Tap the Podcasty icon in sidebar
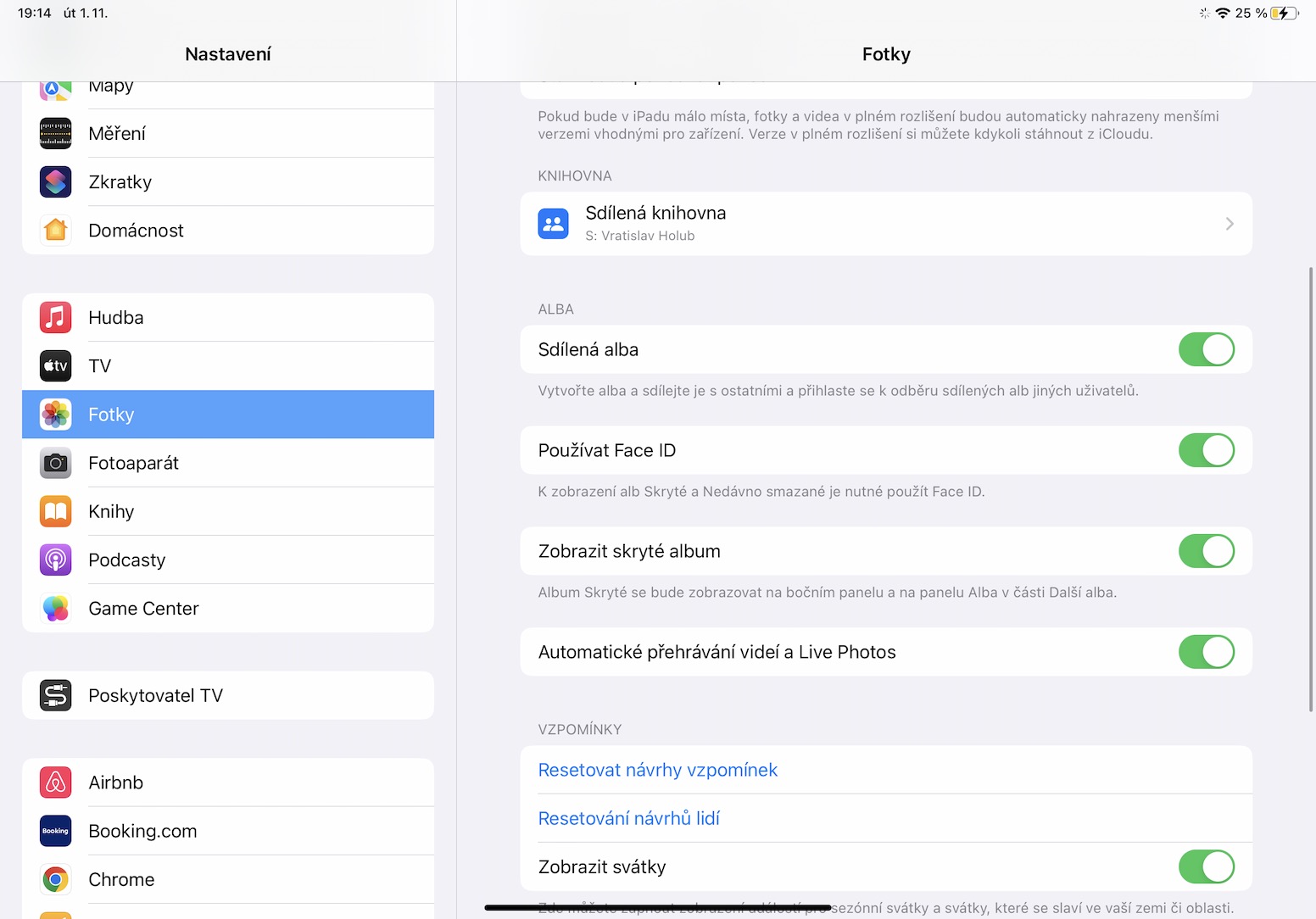This screenshot has width=1316, height=919. coord(56,560)
